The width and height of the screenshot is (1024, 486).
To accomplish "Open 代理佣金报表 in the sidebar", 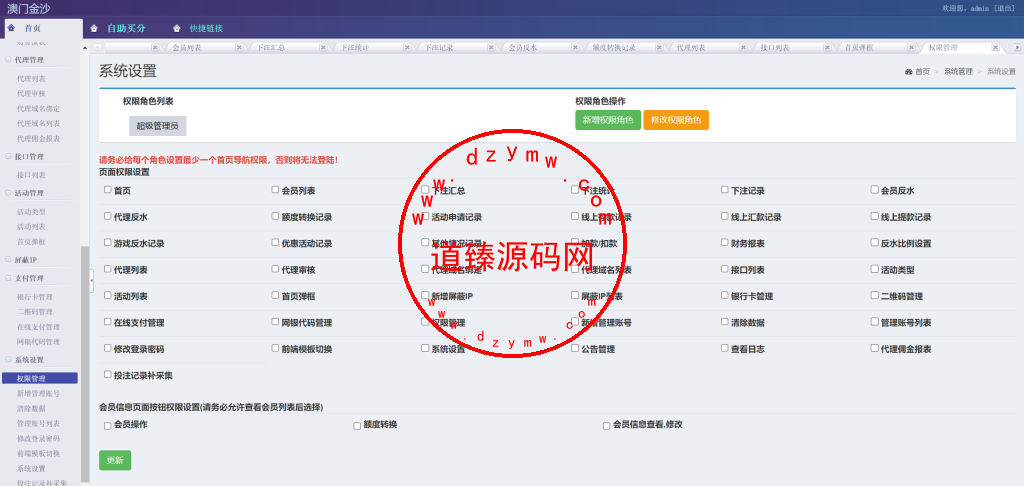I will tap(39, 138).
